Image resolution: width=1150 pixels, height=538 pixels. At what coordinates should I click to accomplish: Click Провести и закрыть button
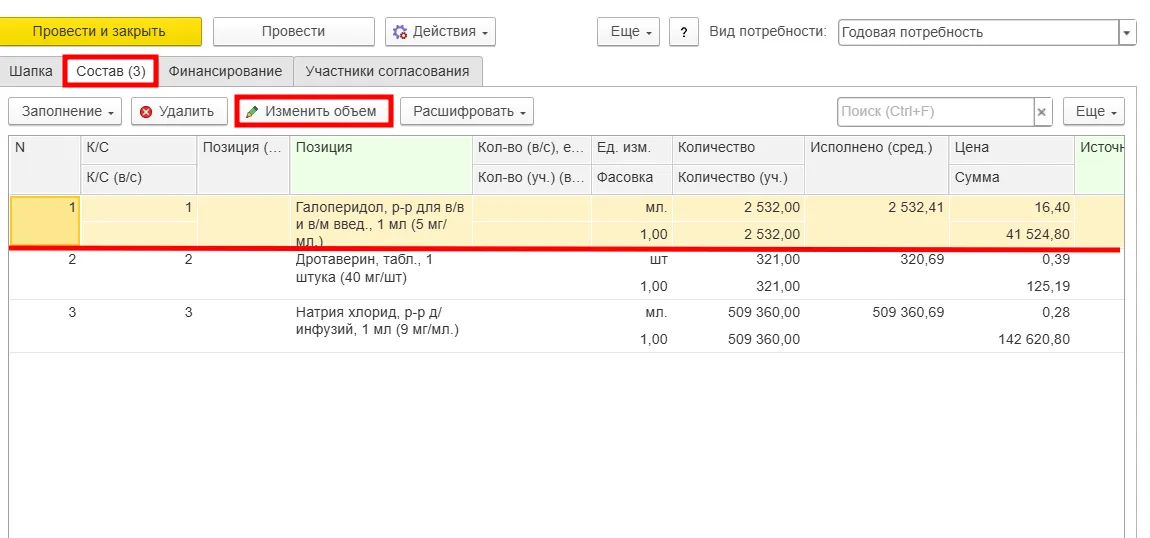99,32
